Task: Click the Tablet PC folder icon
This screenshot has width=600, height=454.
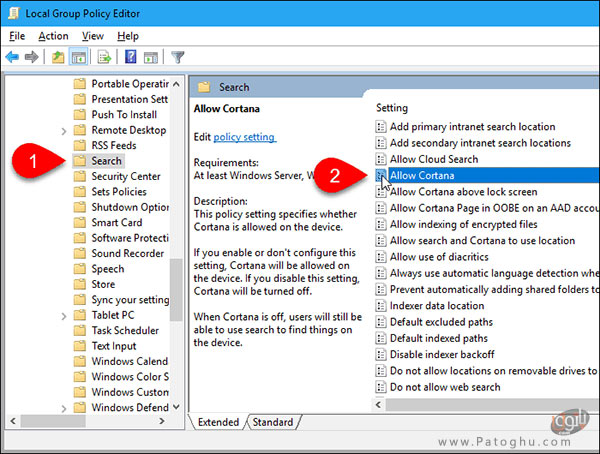Action: pyautogui.click(x=80, y=315)
